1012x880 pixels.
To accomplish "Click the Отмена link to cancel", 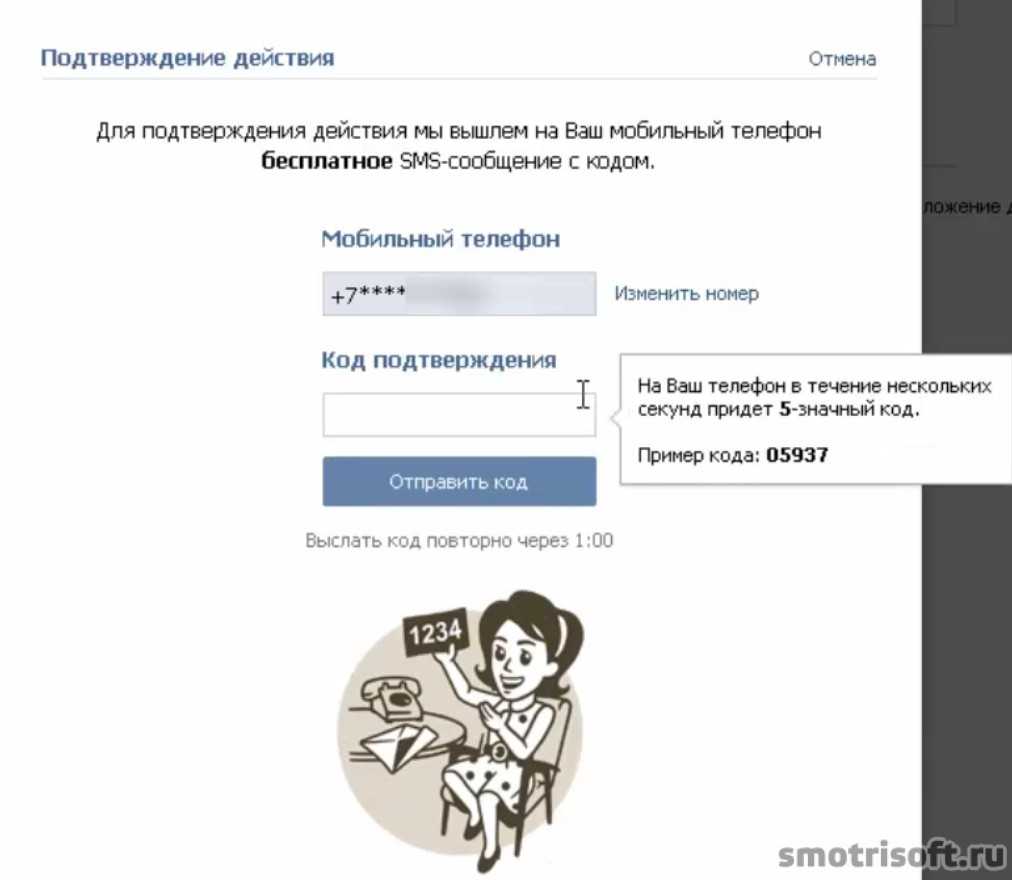I will [842, 59].
